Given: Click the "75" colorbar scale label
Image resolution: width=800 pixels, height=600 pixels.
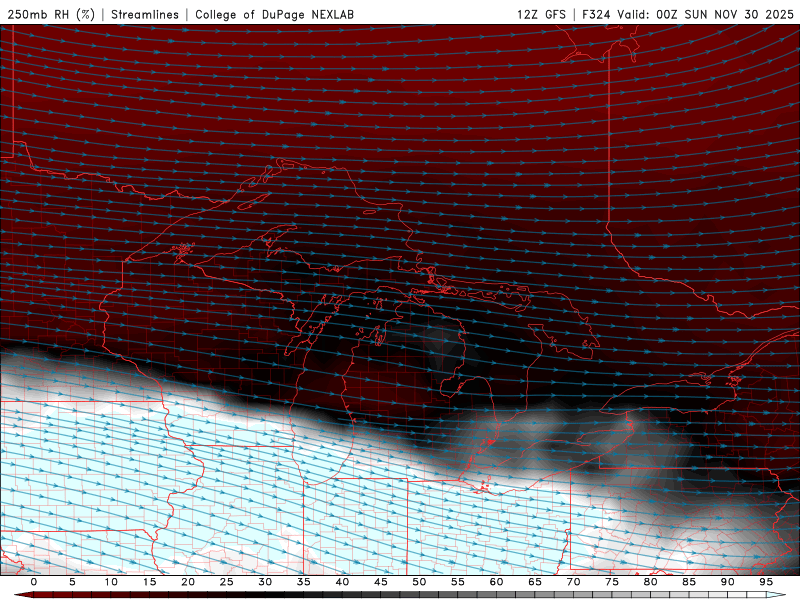Looking at the screenshot, I should [x=612, y=582].
